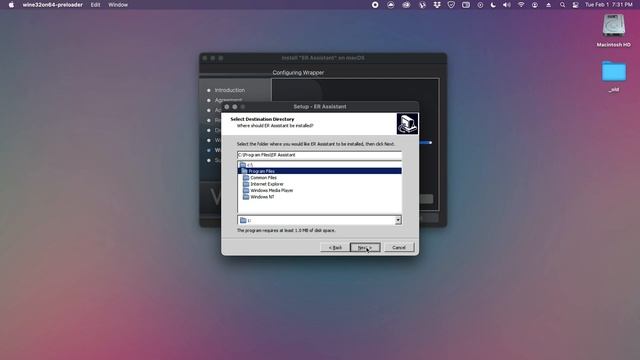640x360 pixels.
Task: Open the wine32on64-preloader app menu
Action: [x=53, y=5]
